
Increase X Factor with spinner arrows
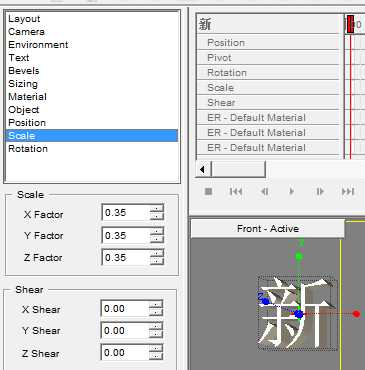(x=156, y=209)
